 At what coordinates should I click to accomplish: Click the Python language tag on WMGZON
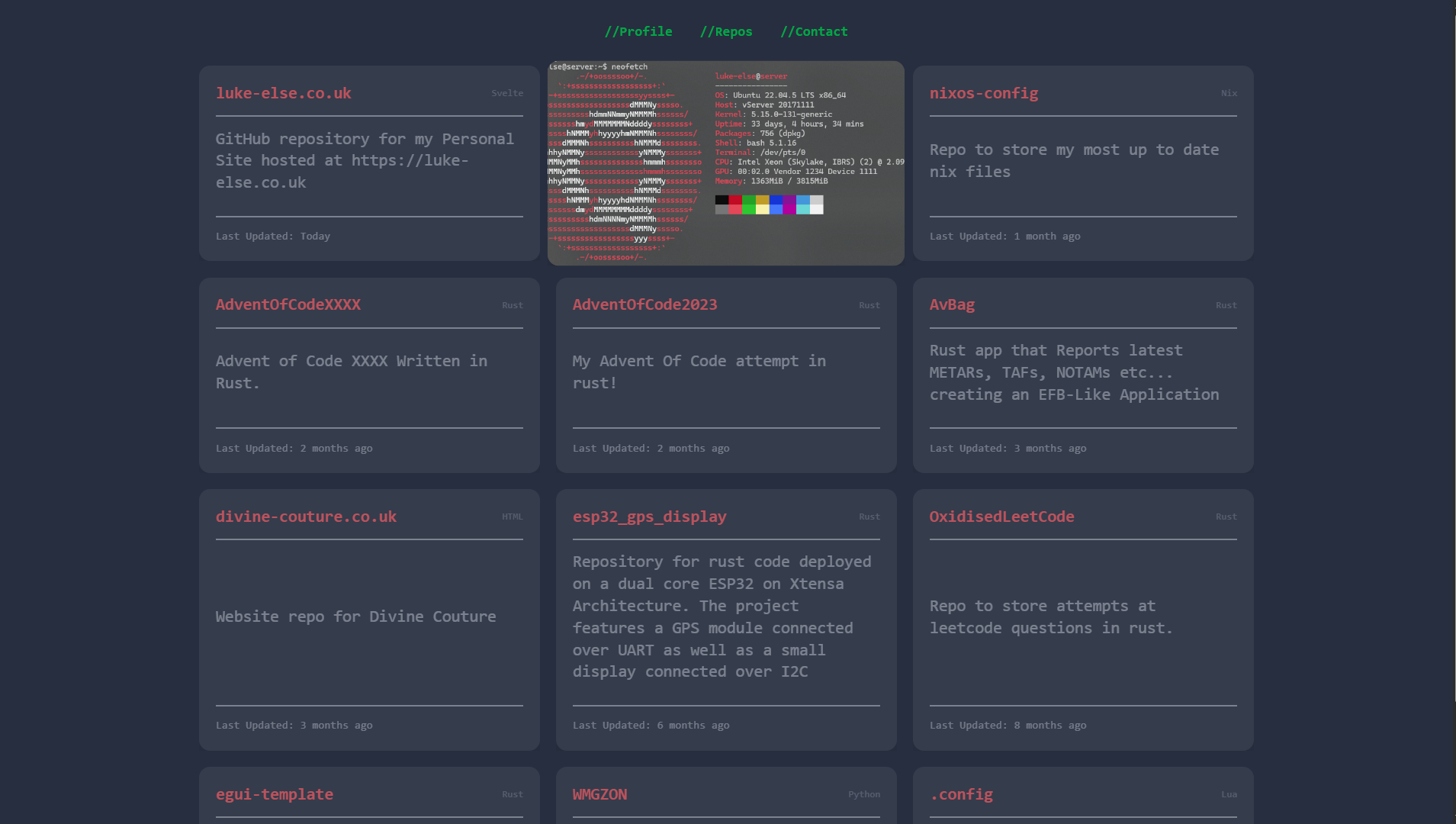[x=863, y=794]
